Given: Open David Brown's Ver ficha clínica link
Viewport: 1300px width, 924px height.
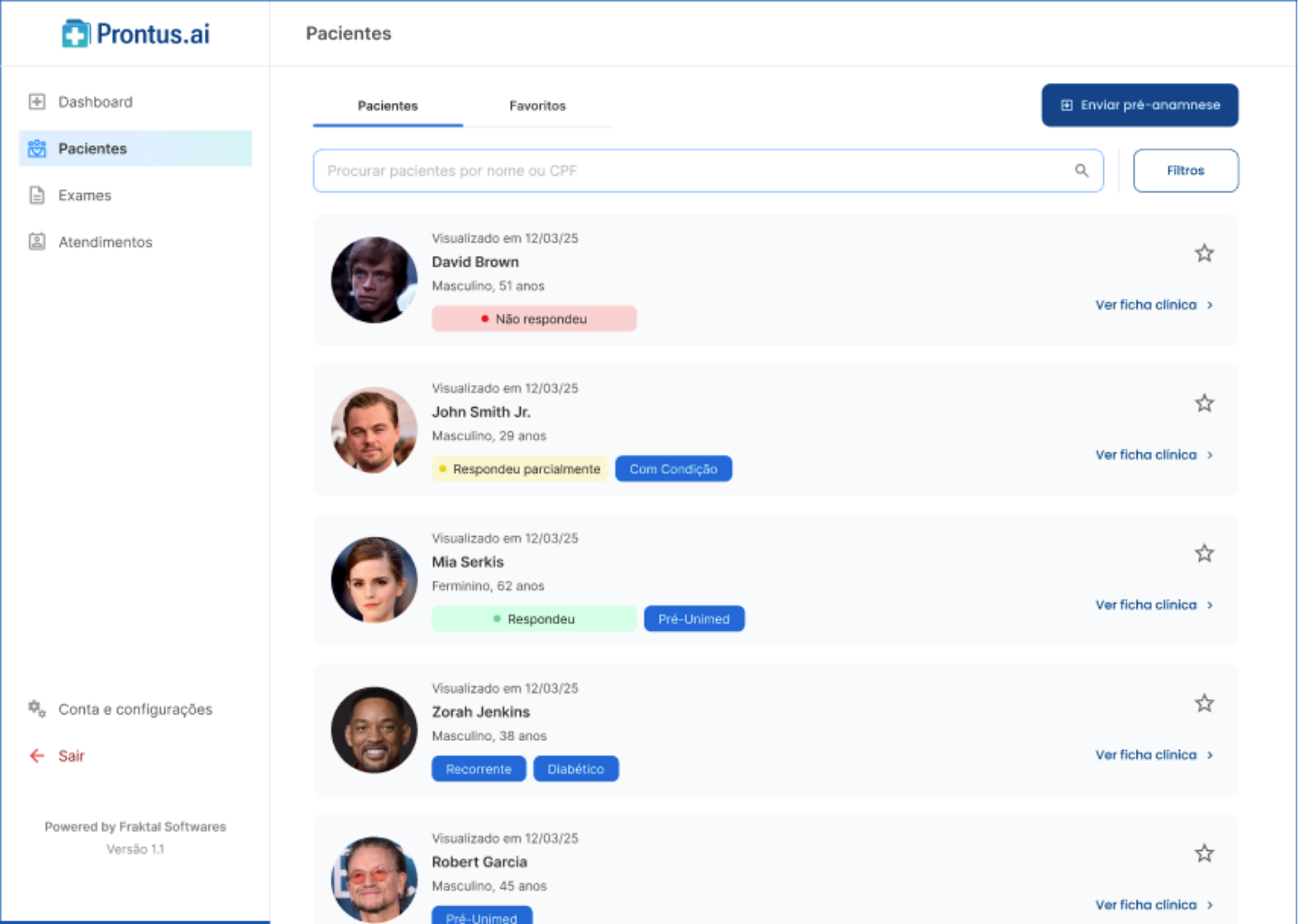Looking at the screenshot, I should pos(1154,305).
